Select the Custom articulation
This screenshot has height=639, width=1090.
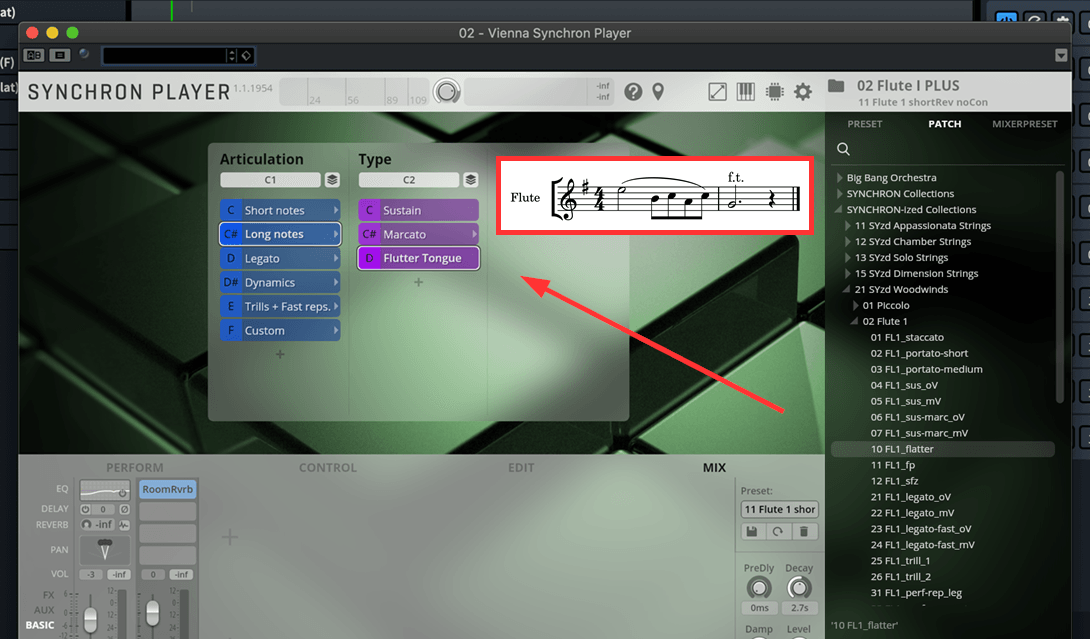point(280,330)
